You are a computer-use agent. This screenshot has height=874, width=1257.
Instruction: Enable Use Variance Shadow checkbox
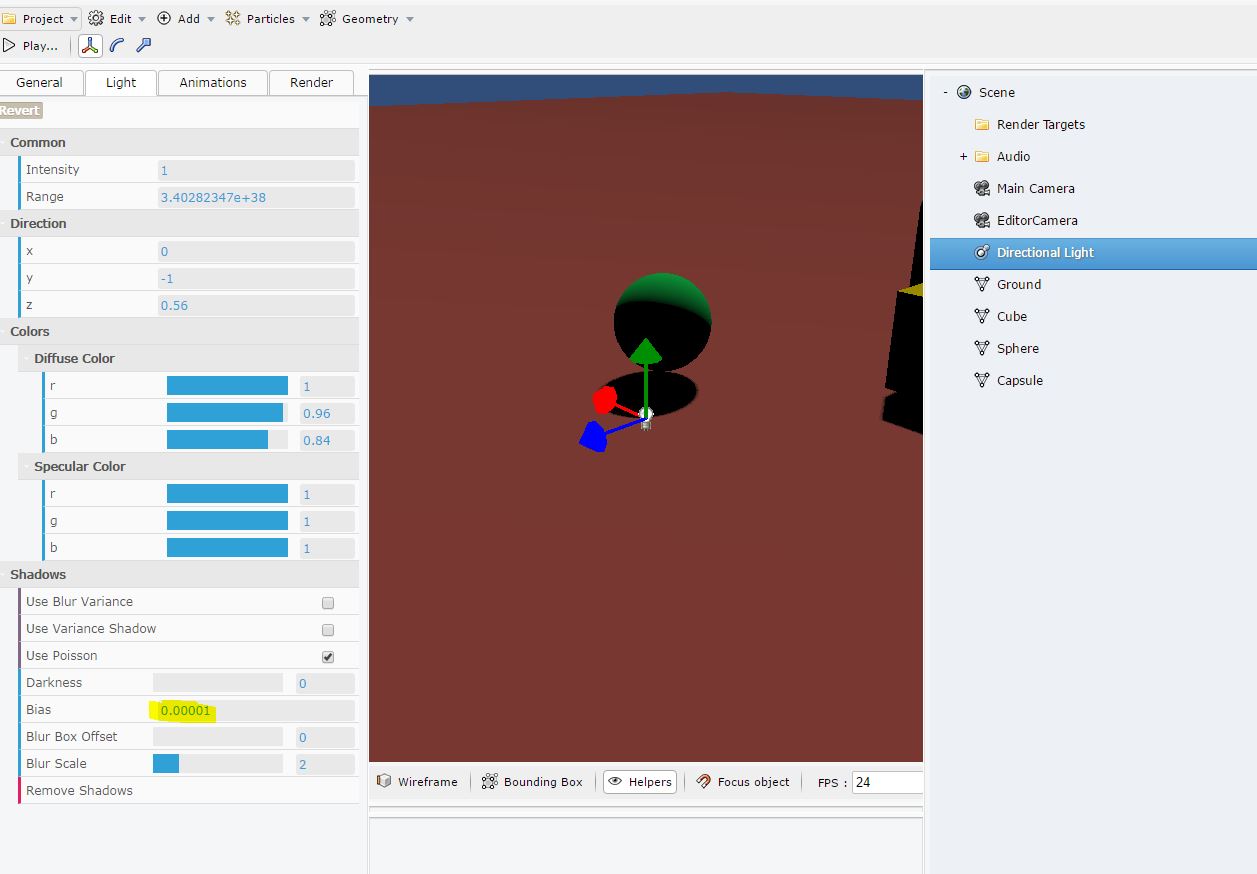tap(328, 630)
